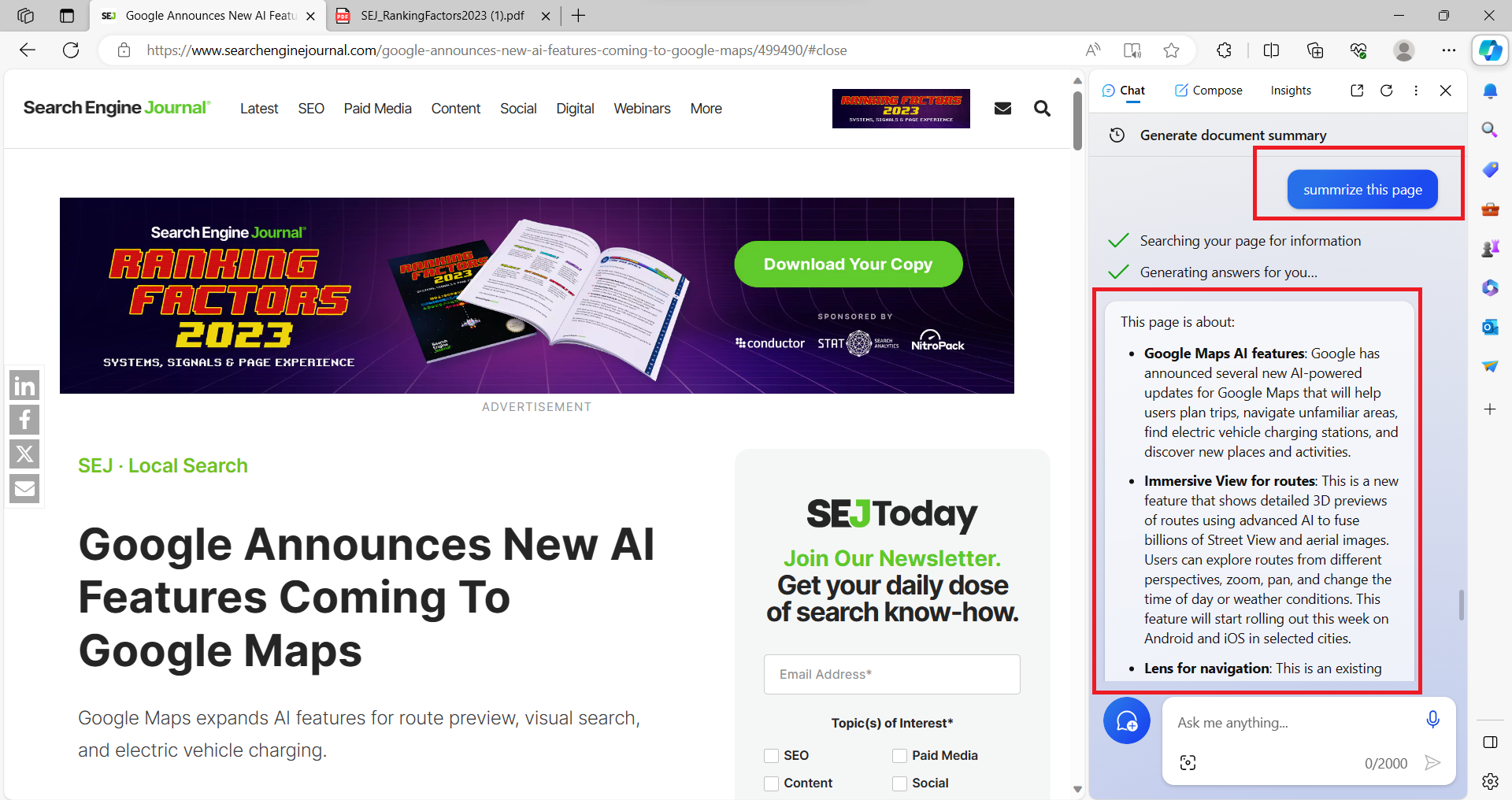Expand the More navigation menu
Screen dimensions: 1512x800
706,109
